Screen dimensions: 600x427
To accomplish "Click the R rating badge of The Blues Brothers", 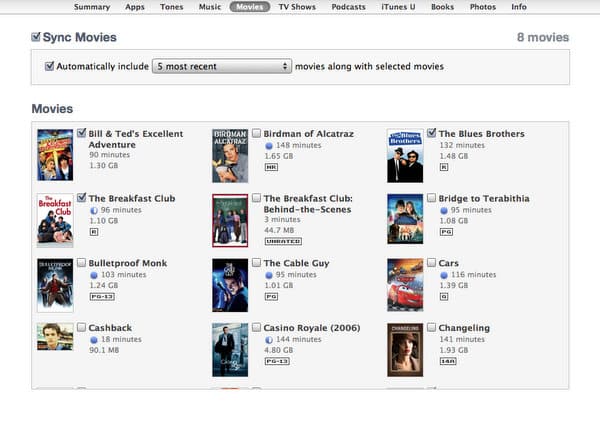I will pos(444,167).
